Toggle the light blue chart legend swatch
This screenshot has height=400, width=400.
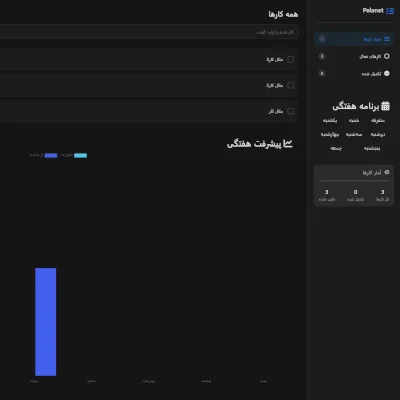coord(80,155)
